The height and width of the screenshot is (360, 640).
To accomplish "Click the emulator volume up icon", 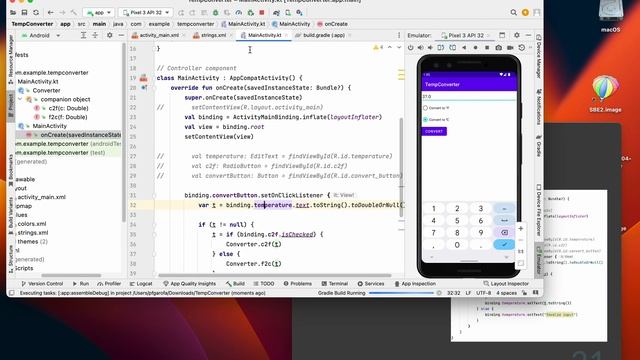I will coord(420,48).
